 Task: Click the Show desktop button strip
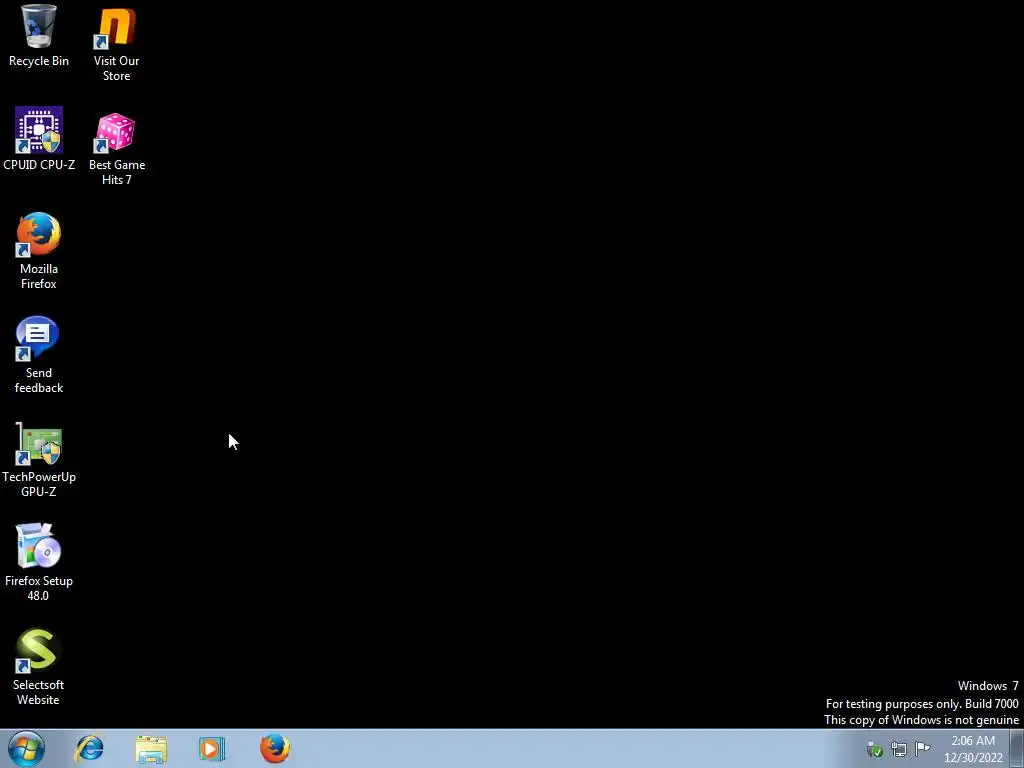coord(1017,748)
